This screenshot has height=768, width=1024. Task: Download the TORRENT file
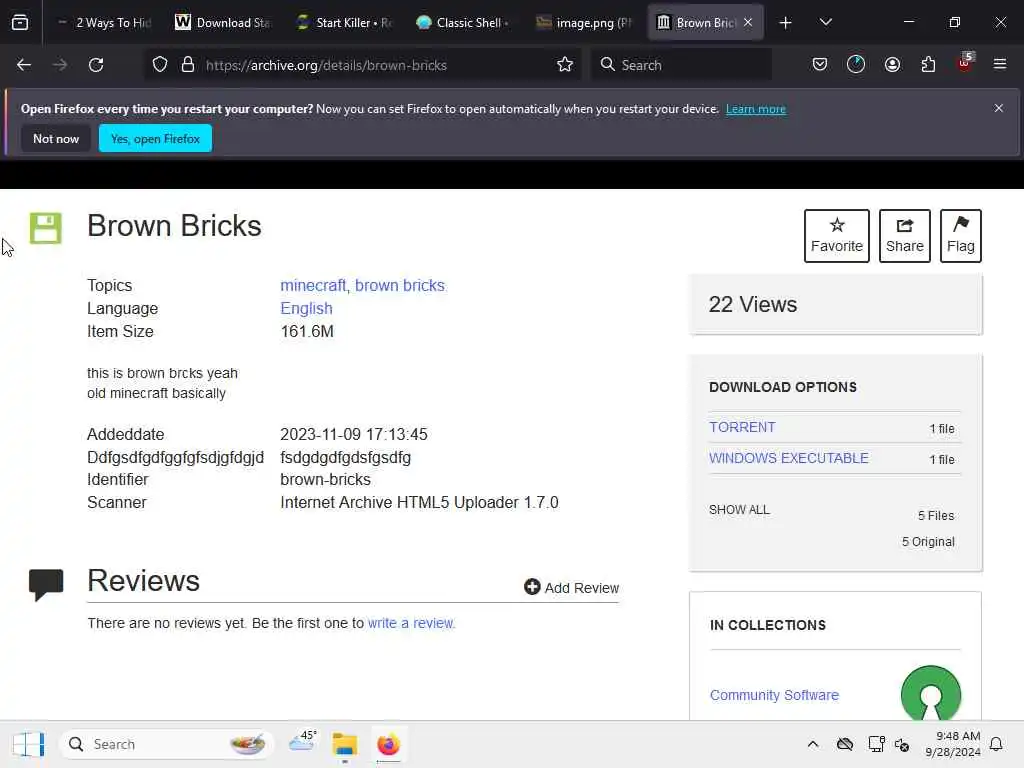743,427
